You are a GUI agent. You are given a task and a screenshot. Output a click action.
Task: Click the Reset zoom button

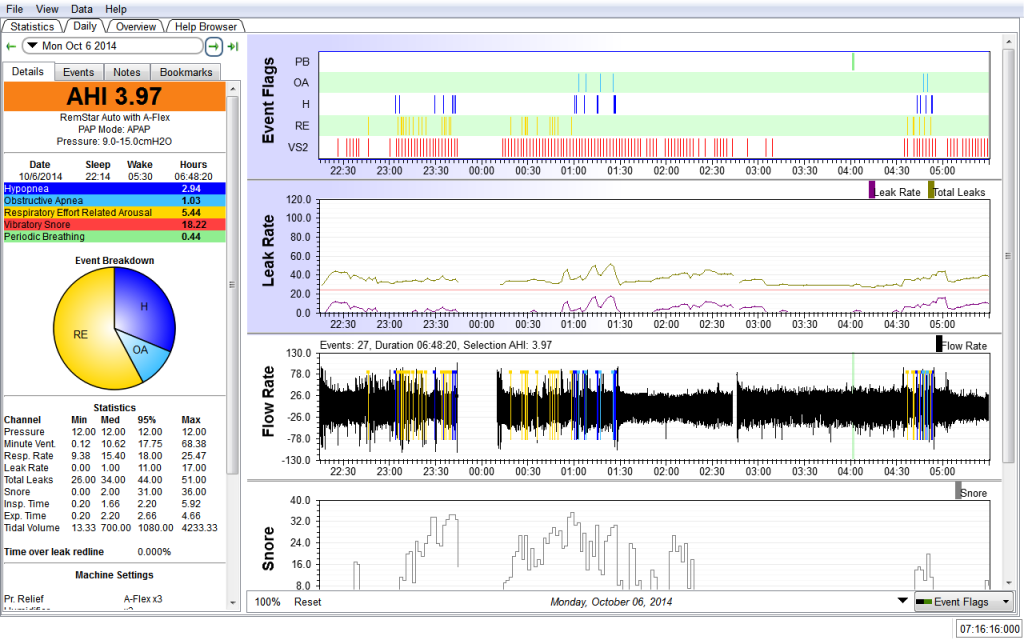pos(307,602)
